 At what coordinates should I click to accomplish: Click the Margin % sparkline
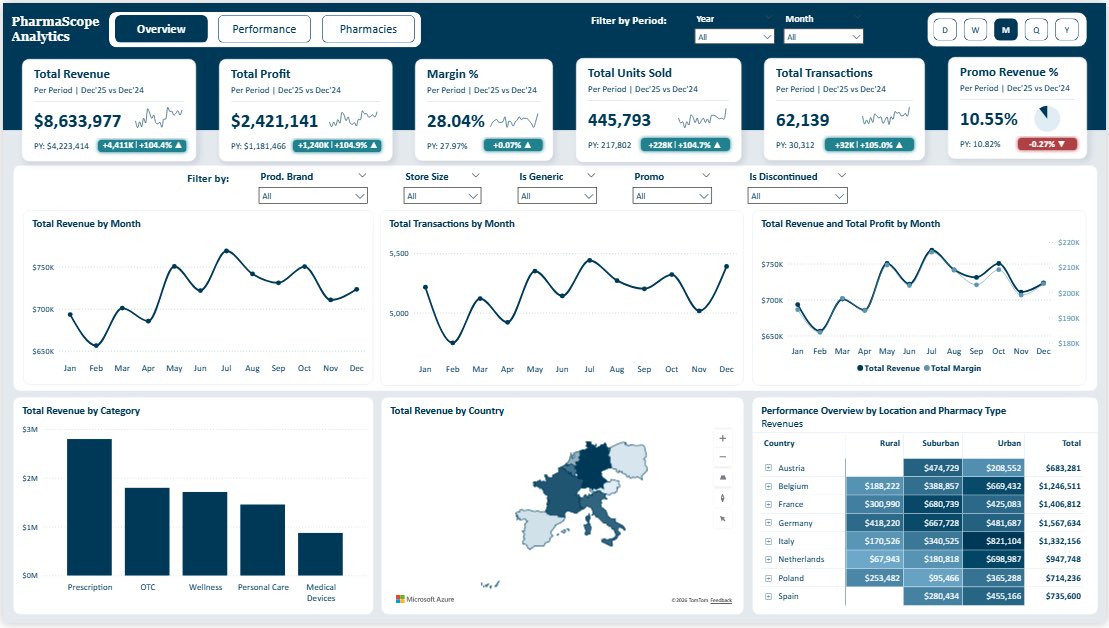coord(514,120)
